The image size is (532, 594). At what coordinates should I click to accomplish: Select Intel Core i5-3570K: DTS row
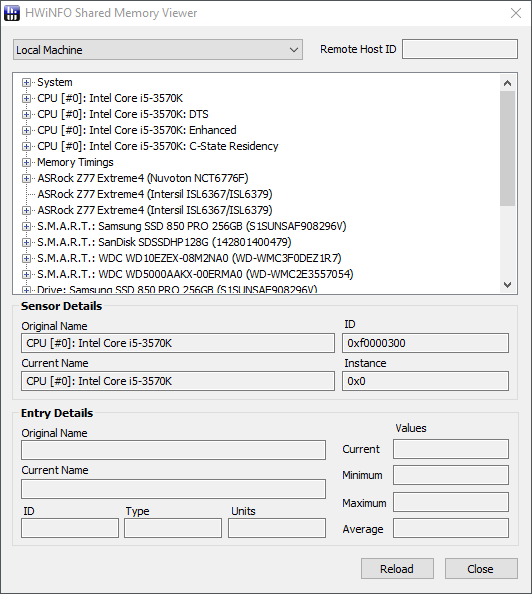pyautogui.click(x=123, y=114)
